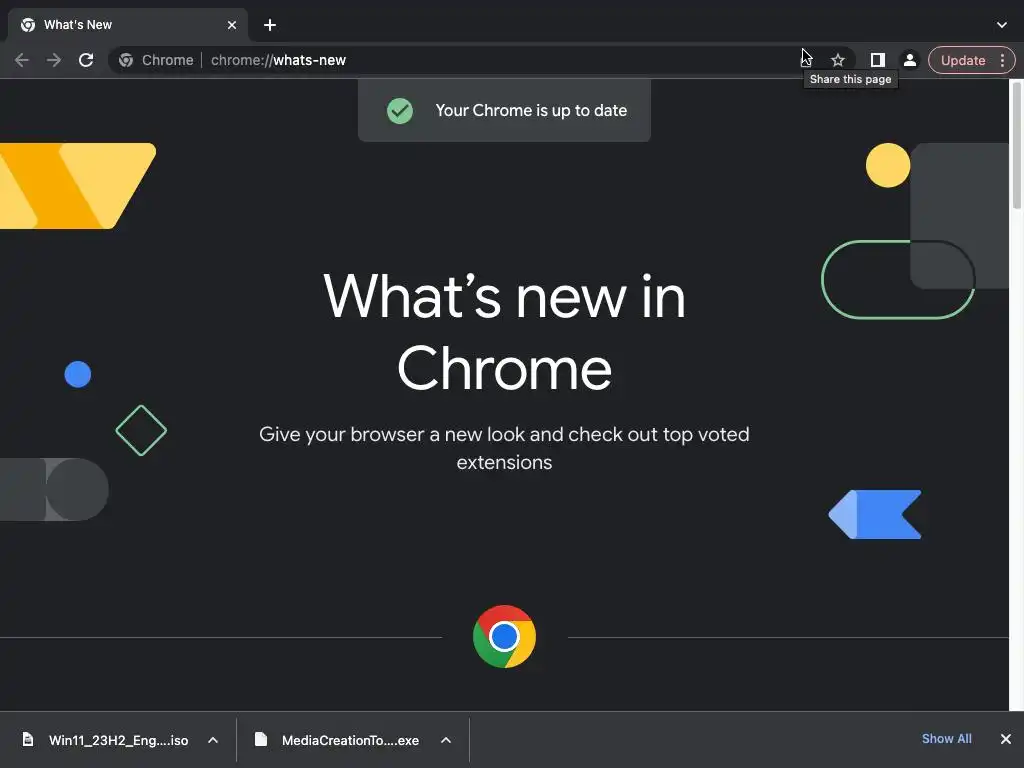This screenshot has width=1024, height=768.
Task: Share this page via share icon
Action: [807, 60]
